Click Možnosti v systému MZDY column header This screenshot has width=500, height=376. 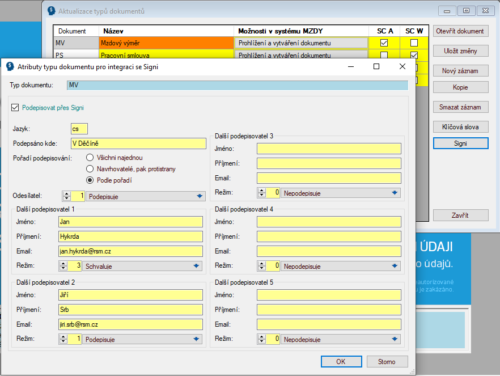(x=301, y=31)
